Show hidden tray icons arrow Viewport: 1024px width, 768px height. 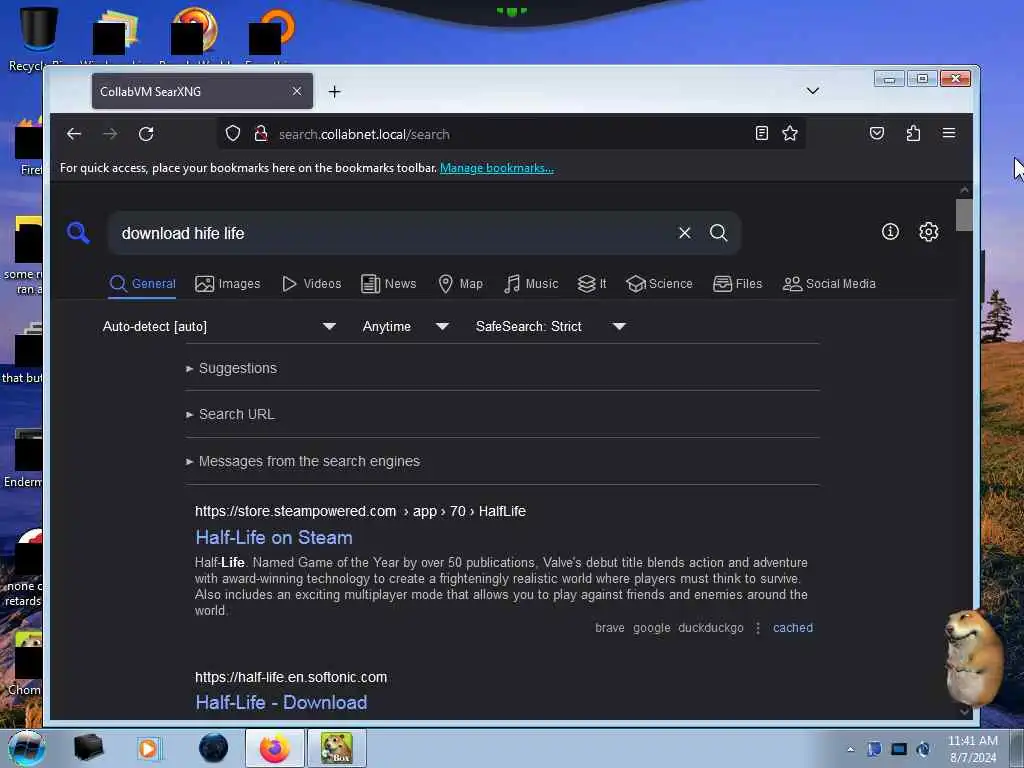(x=850, y=750)
